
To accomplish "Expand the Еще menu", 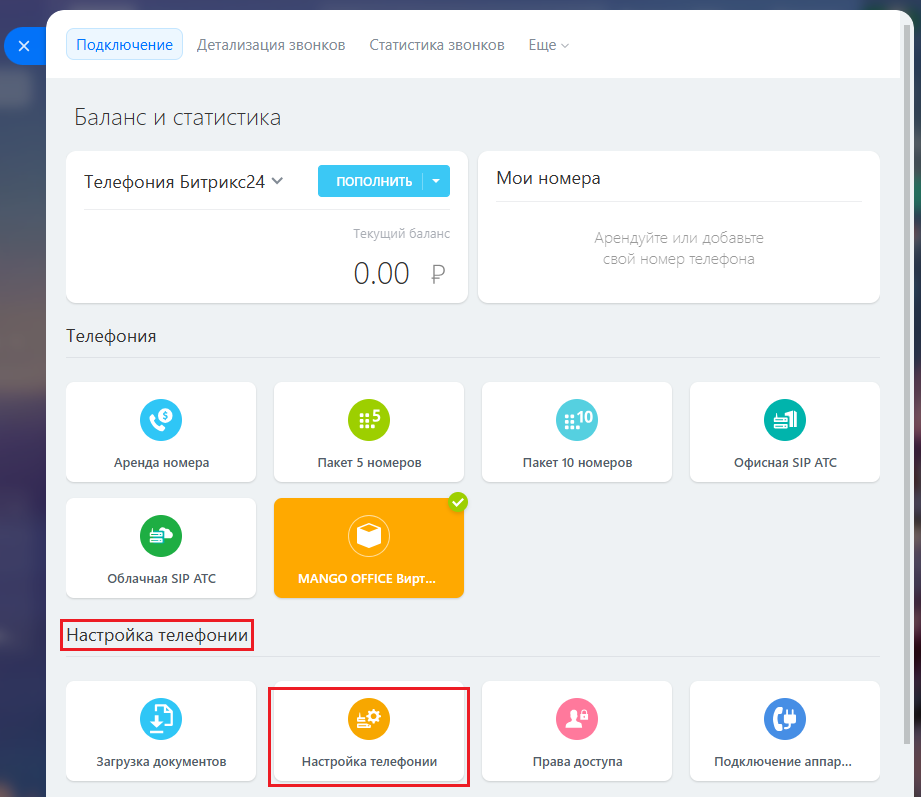I will [x=549, y=45].
